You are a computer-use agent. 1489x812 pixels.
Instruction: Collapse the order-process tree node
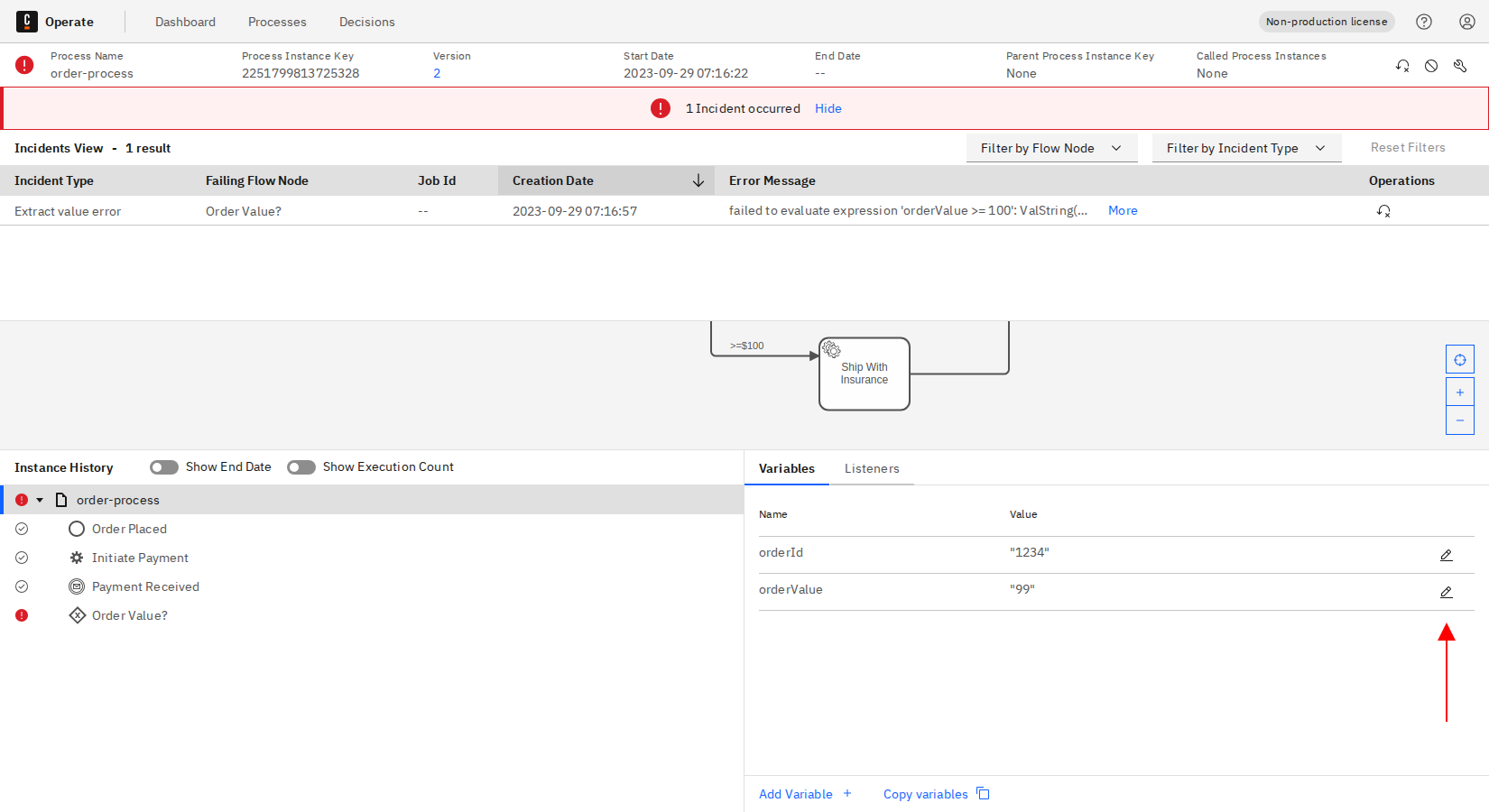pyautogui.click(x=40, y=500)
